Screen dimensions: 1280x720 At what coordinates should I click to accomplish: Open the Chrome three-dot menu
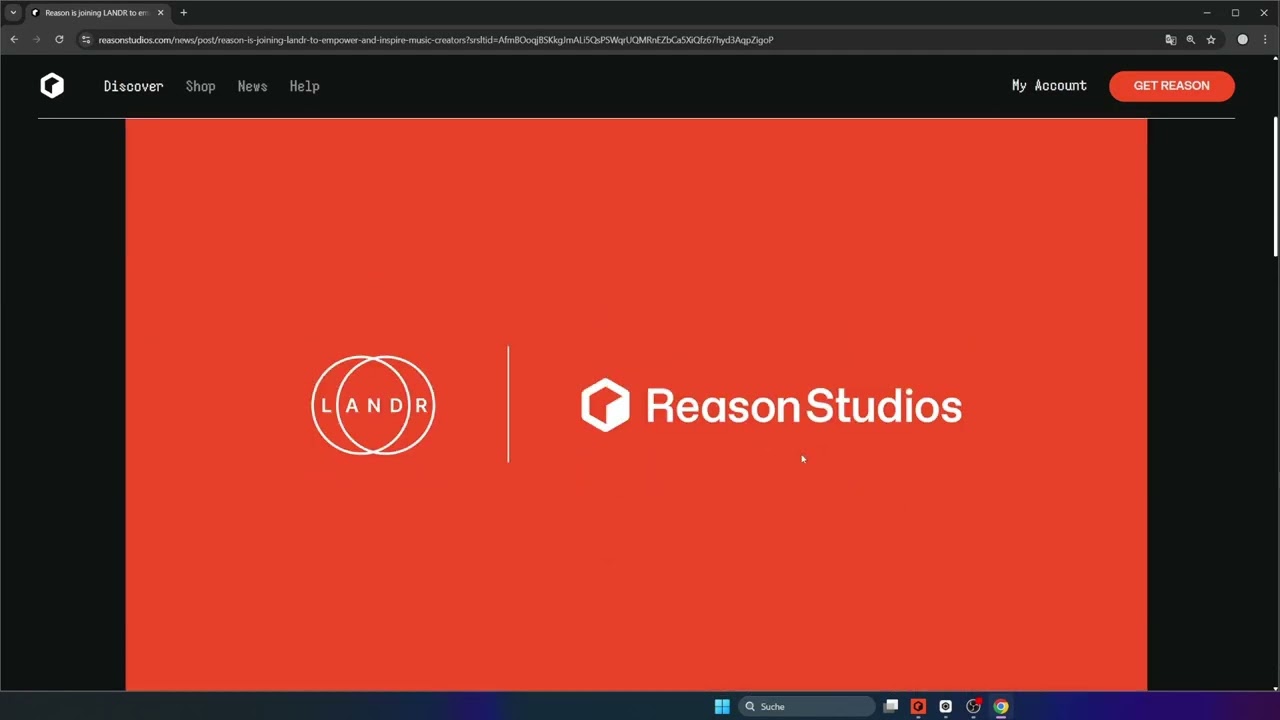(1265, 40)
